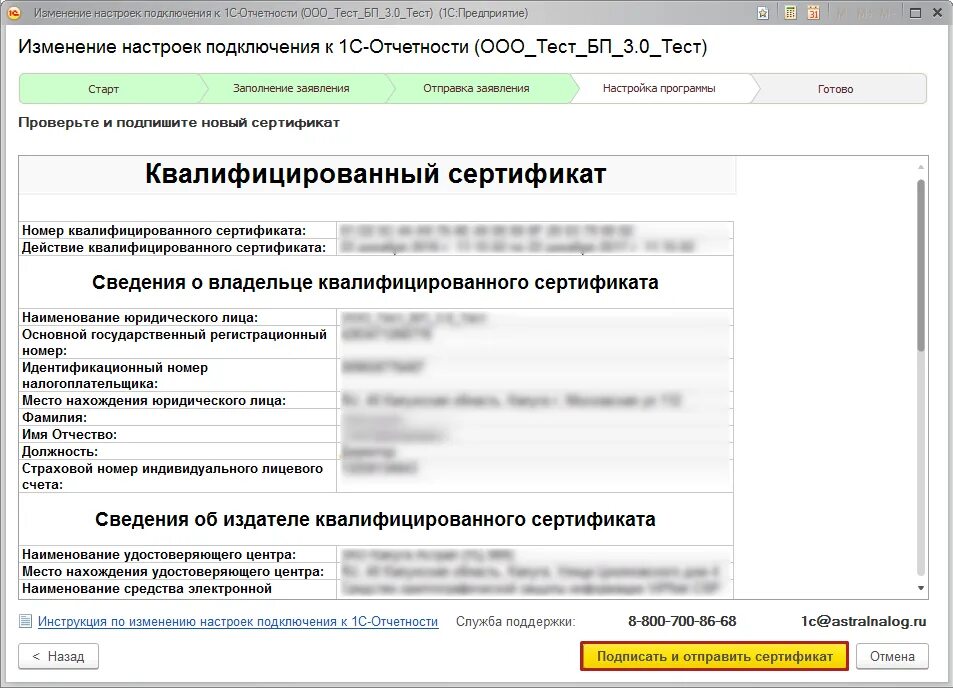Click Сведения о владельце квалифицированного сертификата heading

[x=375, y=282]
